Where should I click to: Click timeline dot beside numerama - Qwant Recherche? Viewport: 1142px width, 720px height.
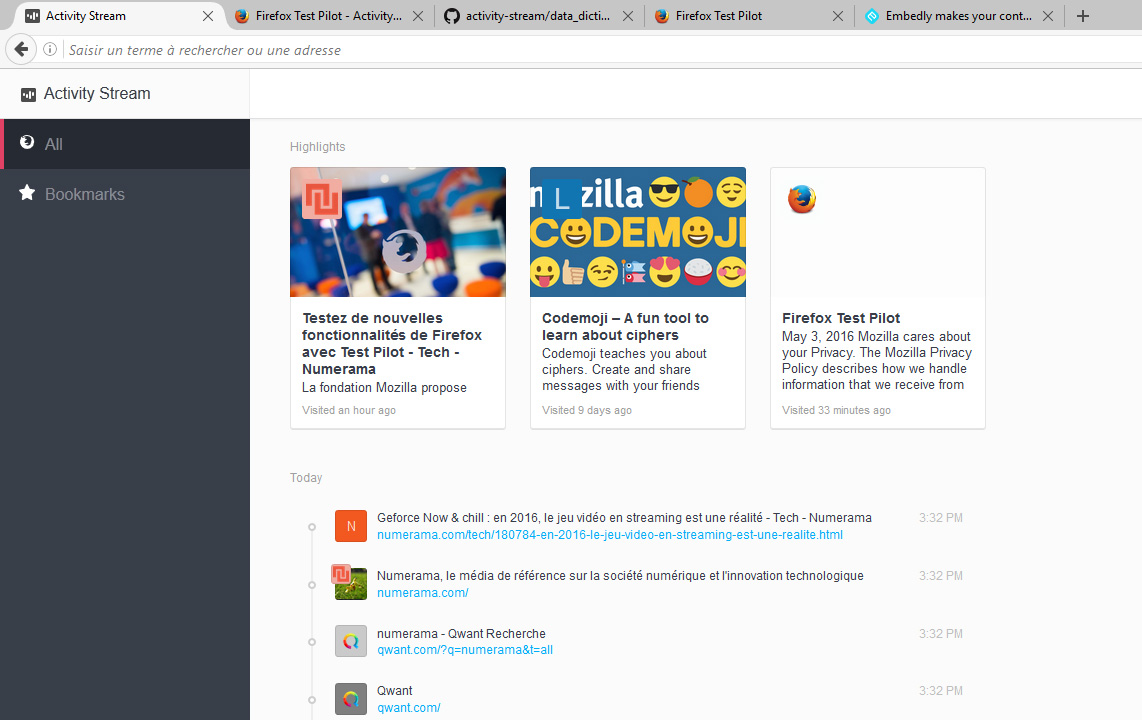pyautogui.click(x=312, y=642)
